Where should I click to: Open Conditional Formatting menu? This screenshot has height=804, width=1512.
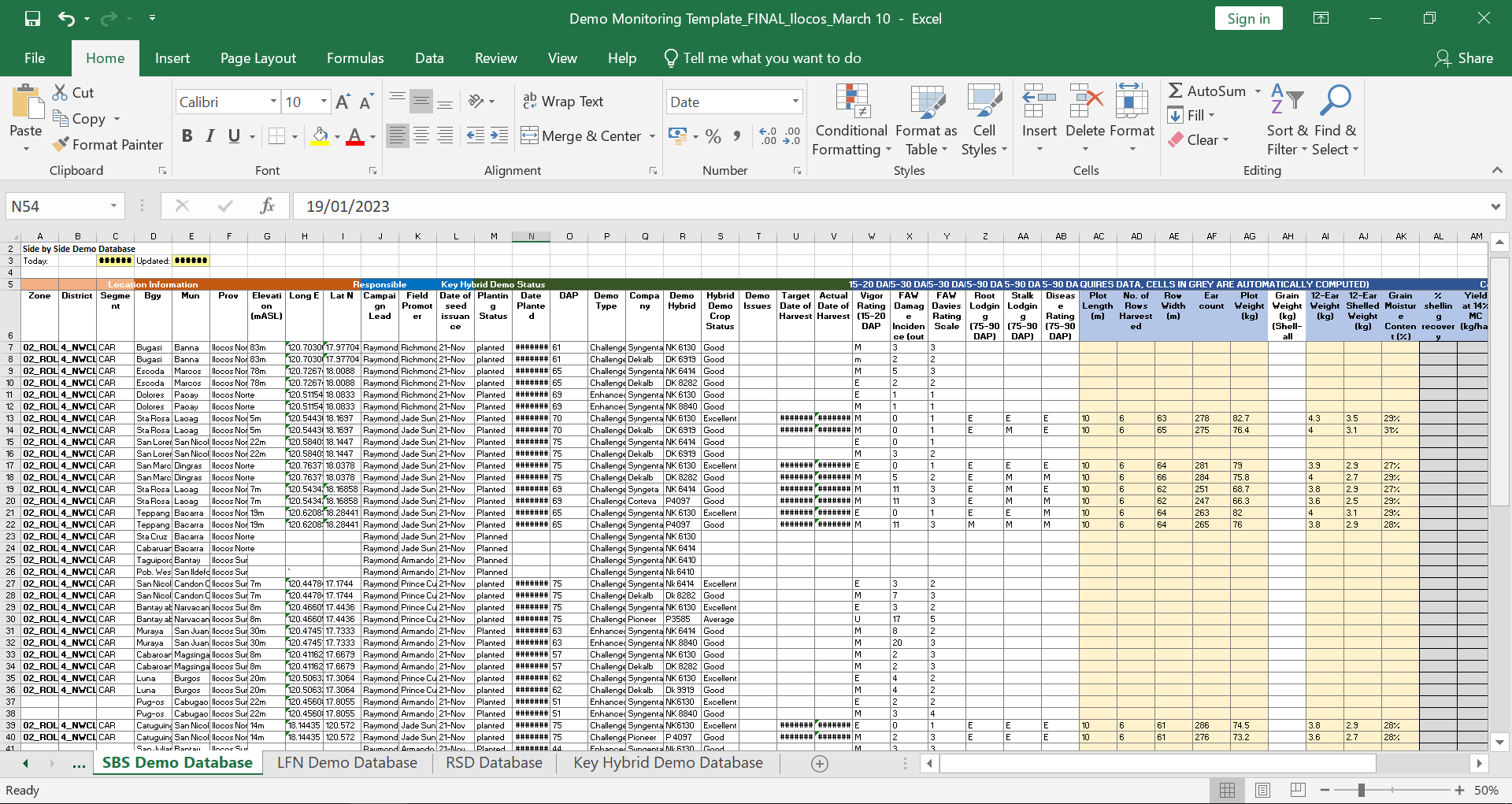851,120
